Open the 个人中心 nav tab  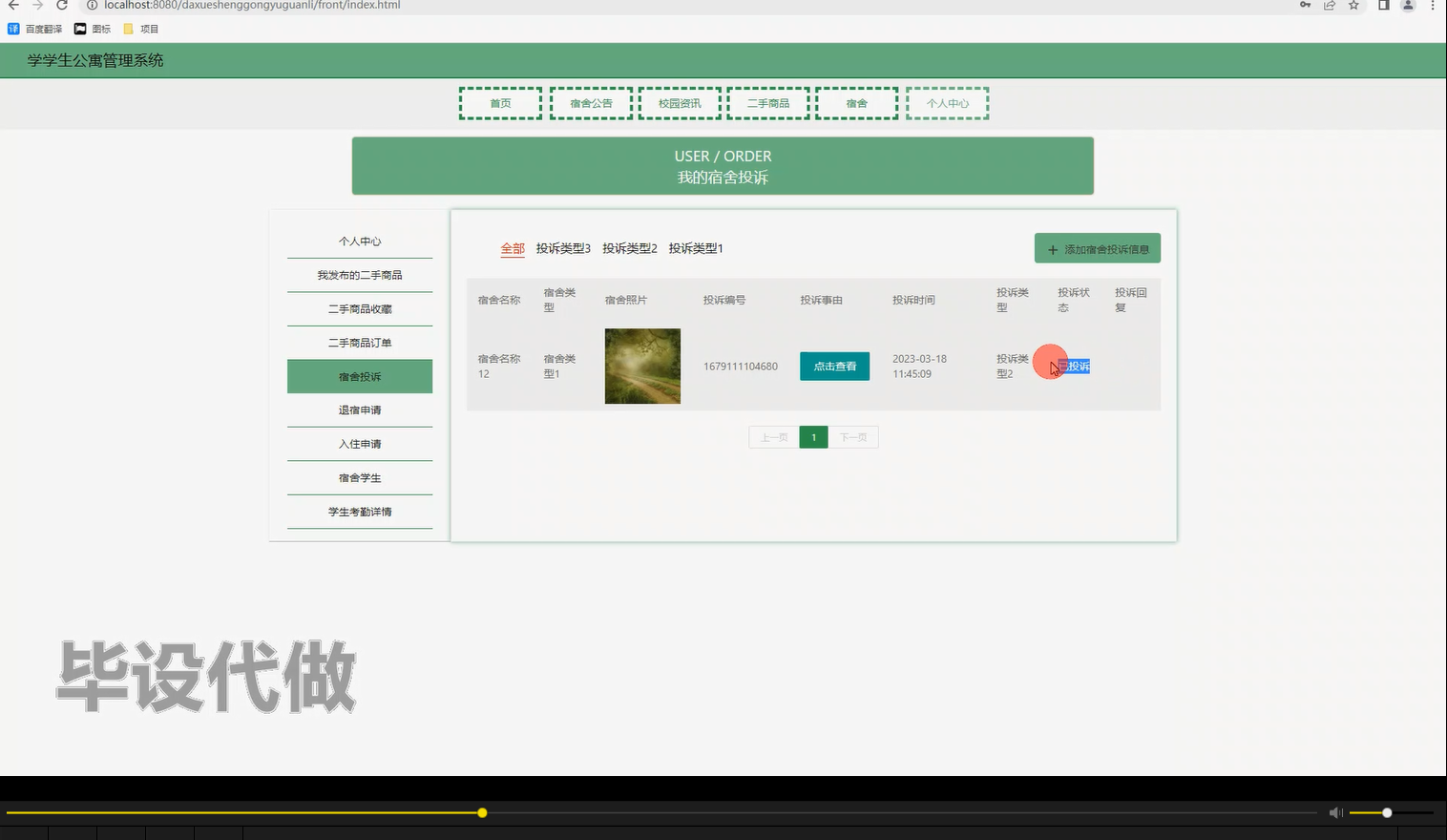[946, 102]
